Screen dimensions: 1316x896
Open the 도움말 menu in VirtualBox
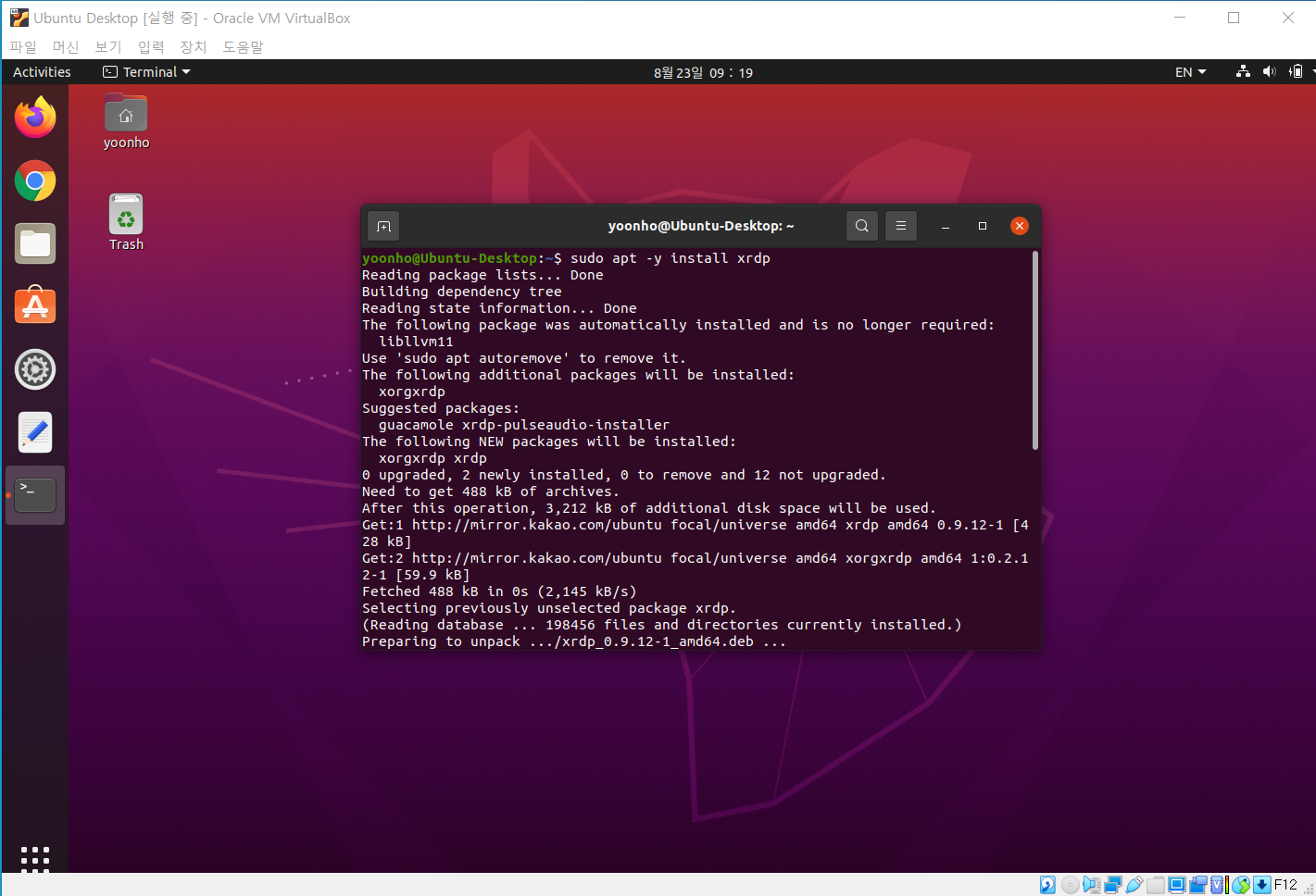point(243,46)
